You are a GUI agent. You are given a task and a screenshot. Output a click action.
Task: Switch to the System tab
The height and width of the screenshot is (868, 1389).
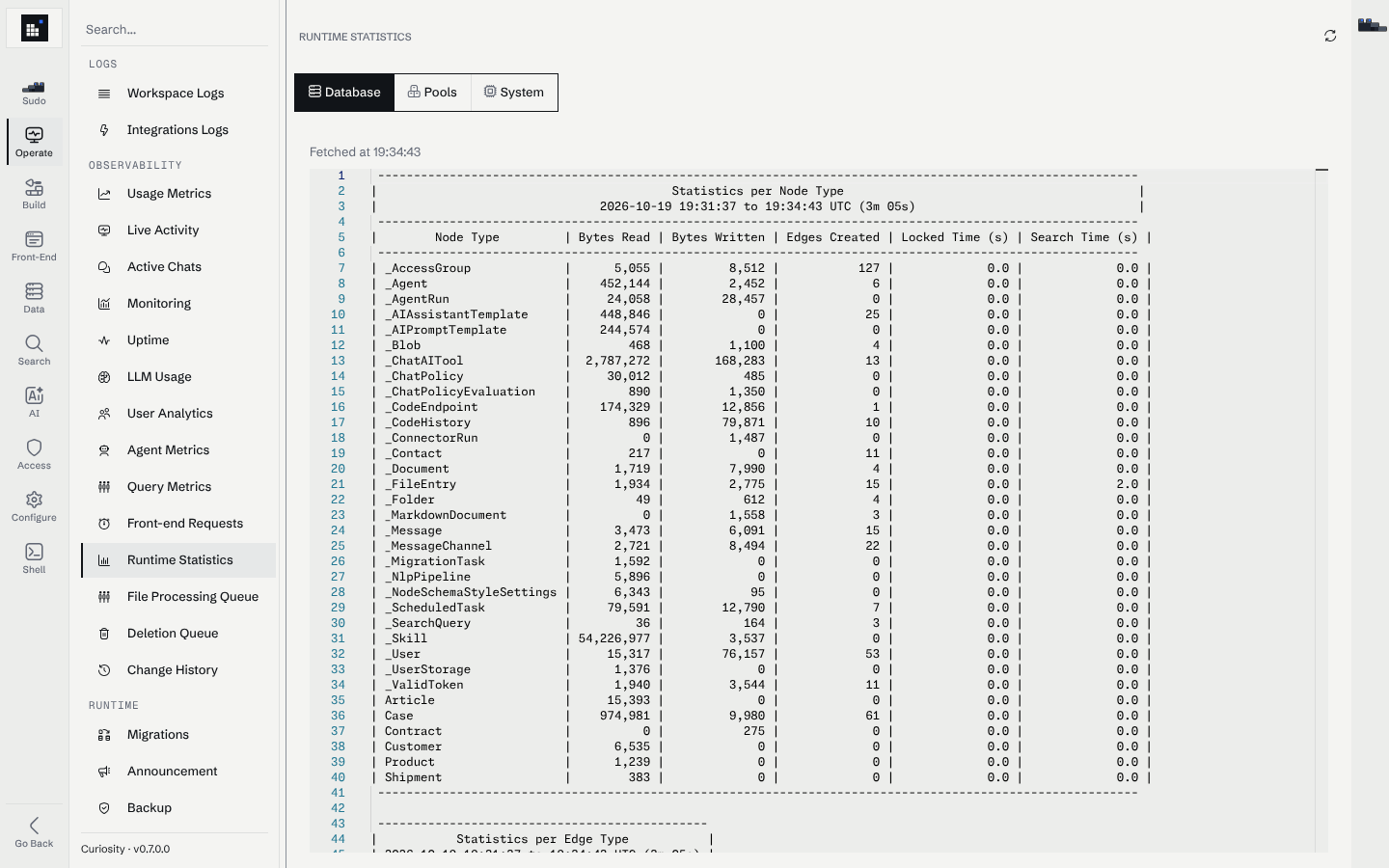514,93
